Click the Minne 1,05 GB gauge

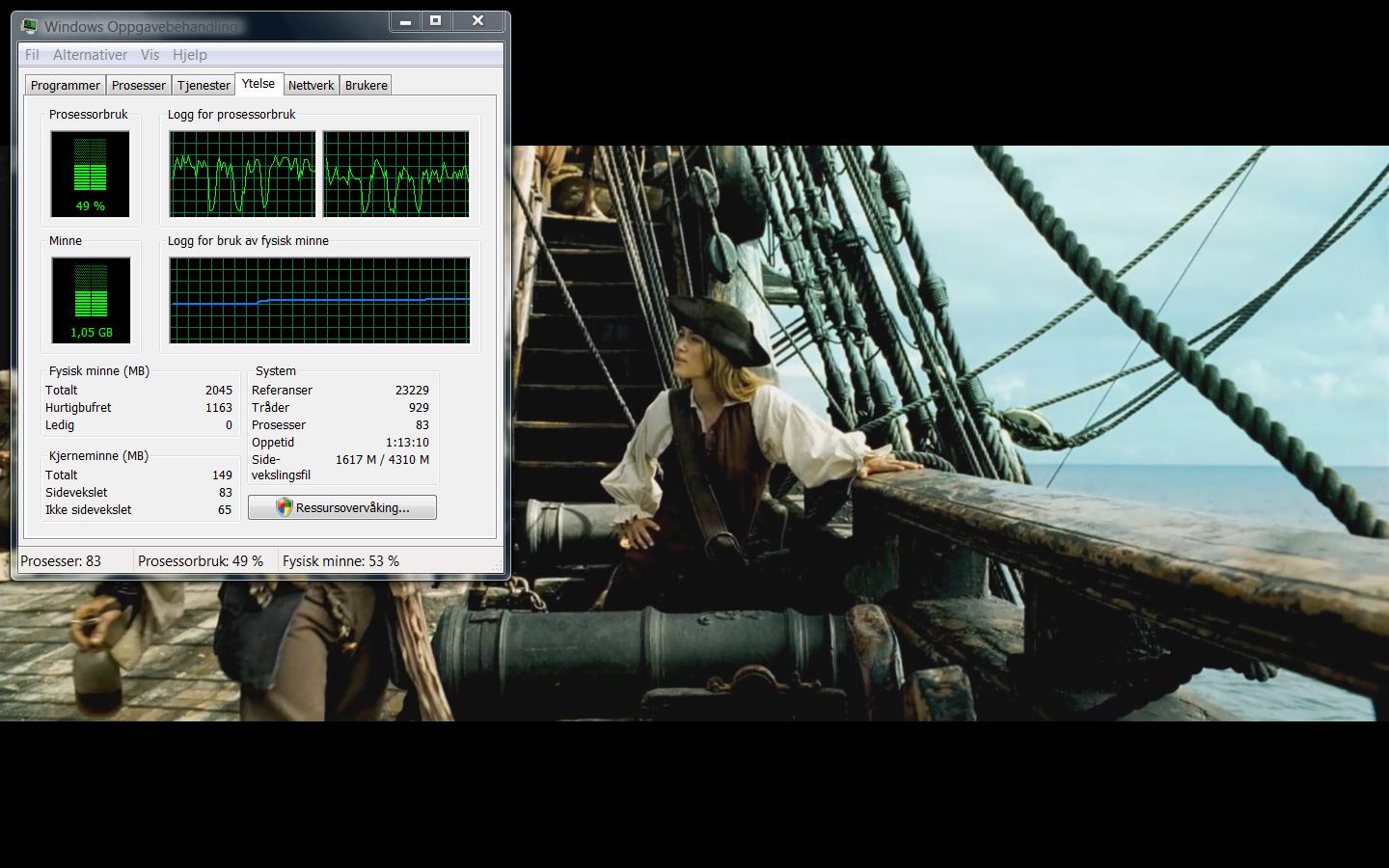tap(90, 300)
